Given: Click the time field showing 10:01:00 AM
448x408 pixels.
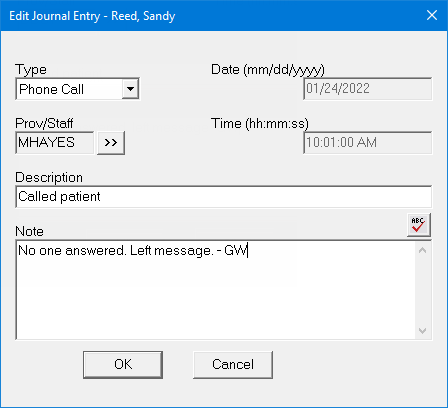Looking at the screenshot, I should [368, 143].
